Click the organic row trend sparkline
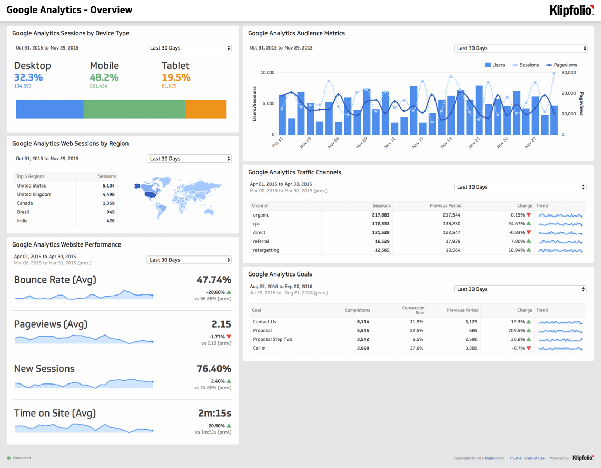 click(560, 215)
